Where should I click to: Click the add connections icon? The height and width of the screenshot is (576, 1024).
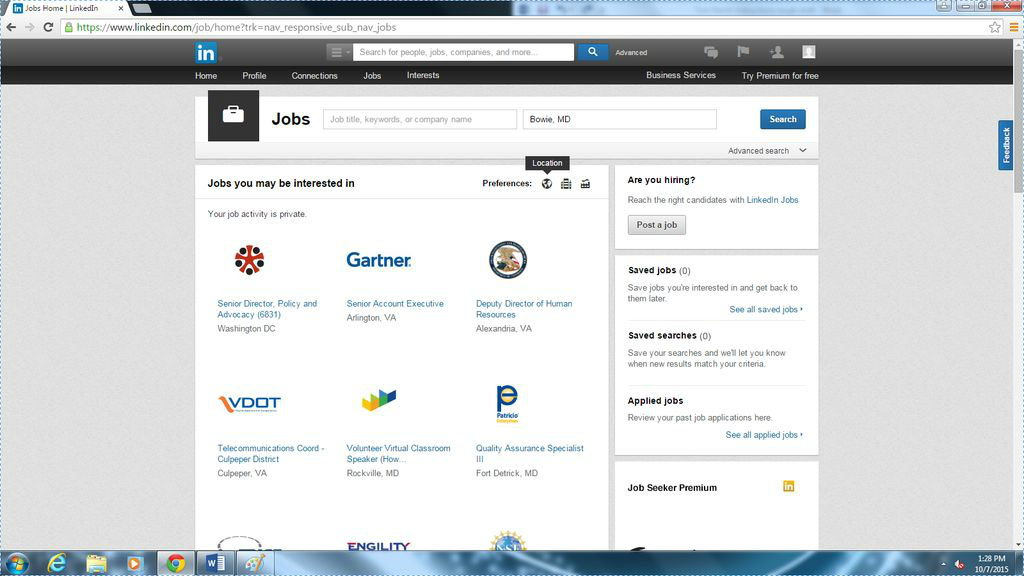(776, 52)
